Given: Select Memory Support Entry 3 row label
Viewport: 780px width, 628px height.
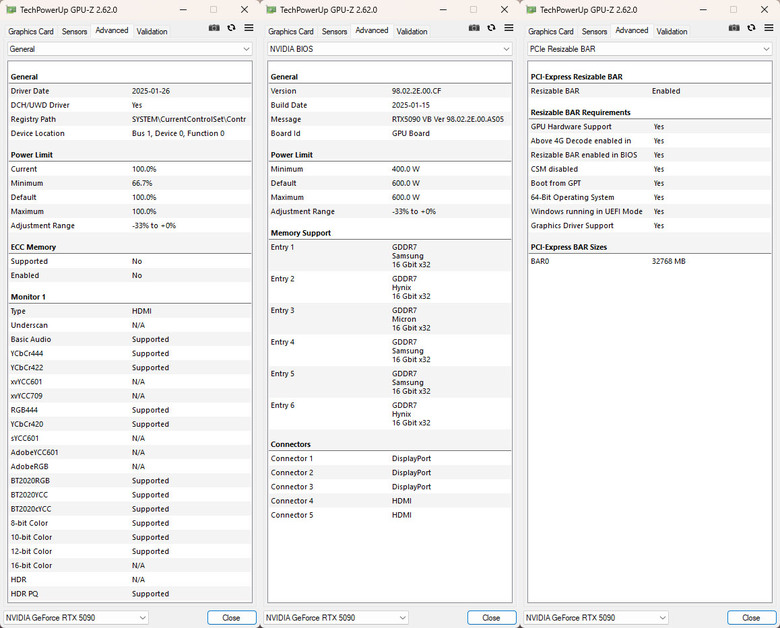Looking at the screenshot, I should [283, 310].
